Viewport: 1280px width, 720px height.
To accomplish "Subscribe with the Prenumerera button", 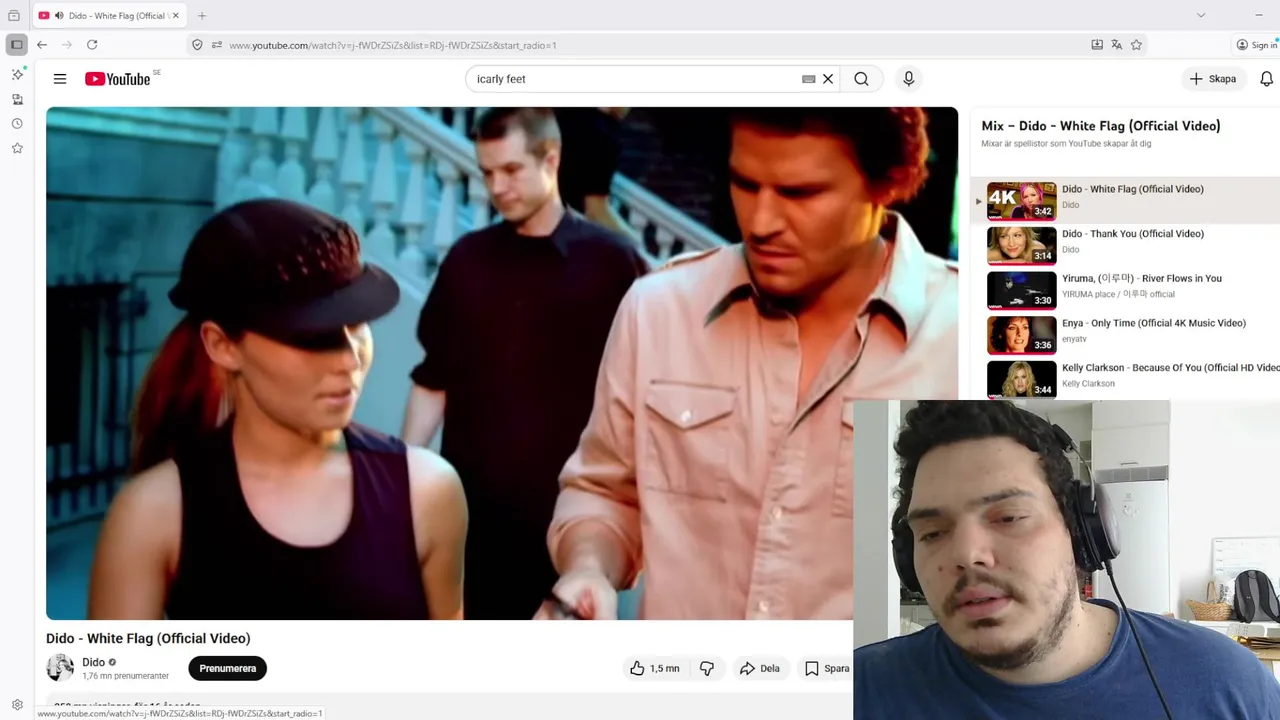I will (227, 668).
